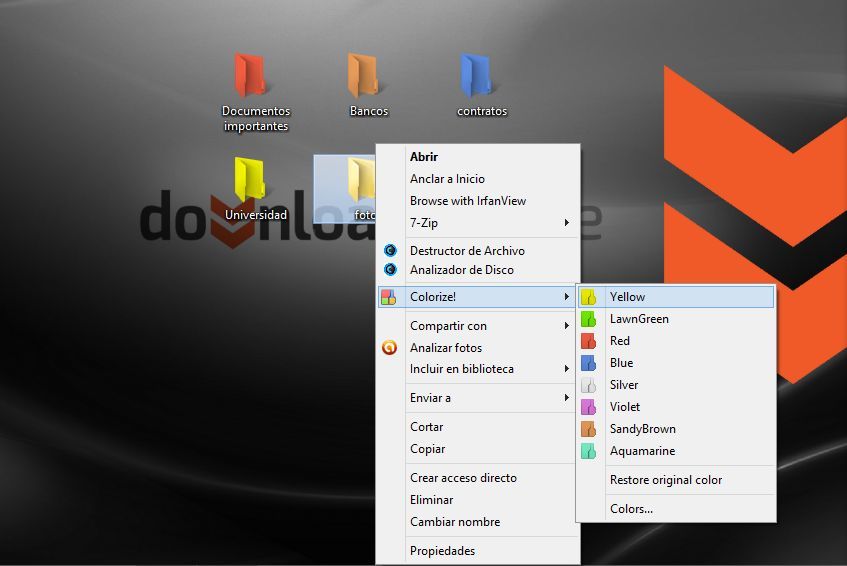Select Analizar fotos entry
The width and height of the screenshot is (847, 566).
tap(478, 348)
